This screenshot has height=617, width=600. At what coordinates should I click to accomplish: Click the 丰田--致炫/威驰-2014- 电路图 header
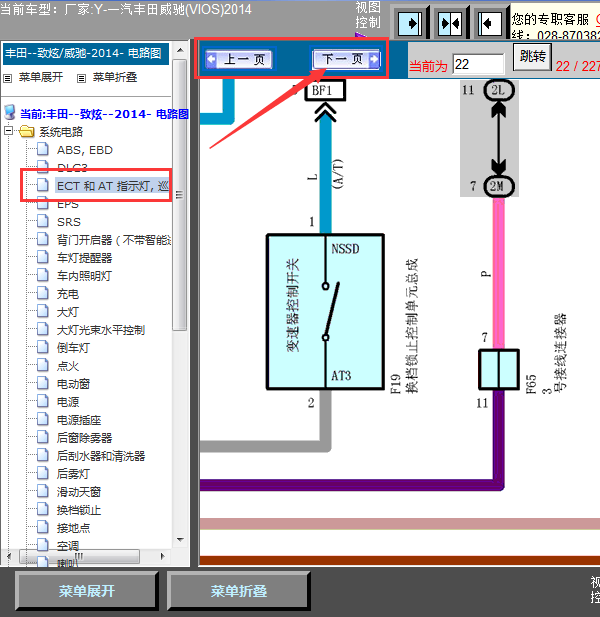pyautogui.click(x=86, y=54)
